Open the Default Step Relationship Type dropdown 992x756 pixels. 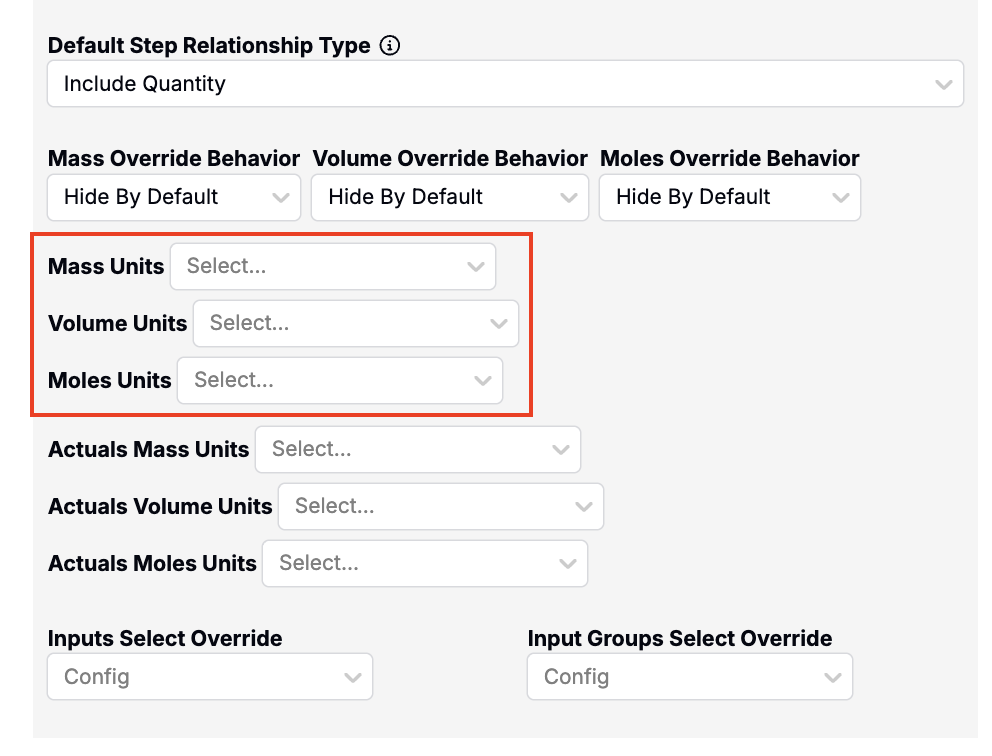coord(504,84)
